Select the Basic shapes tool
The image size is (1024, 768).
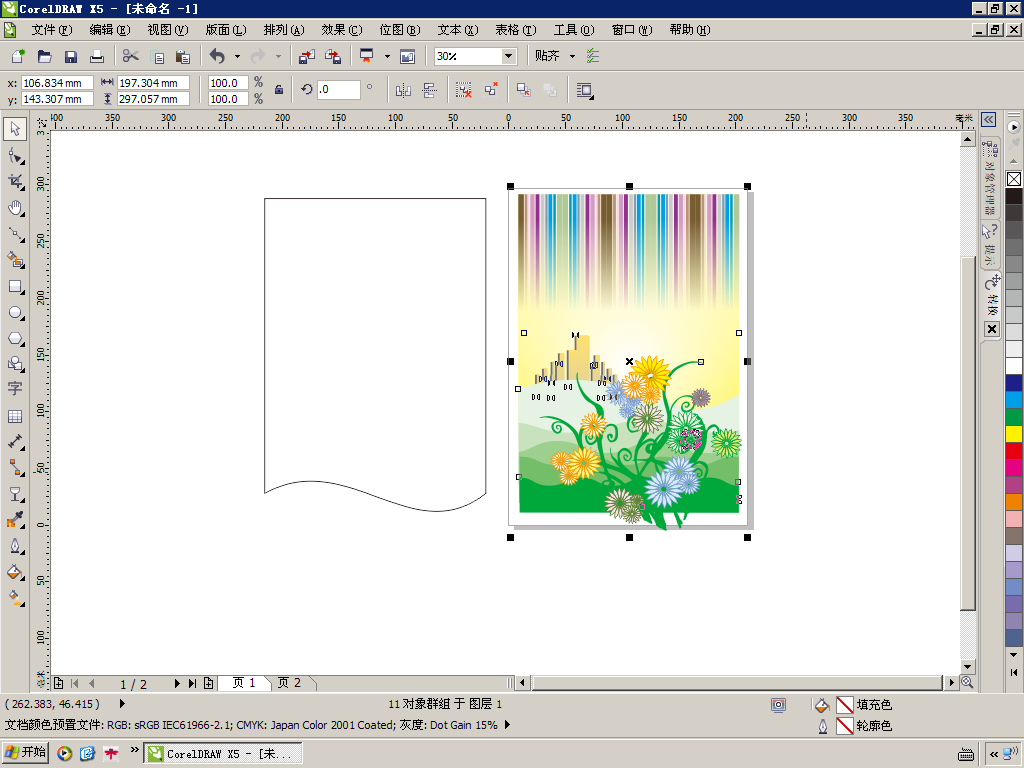click(15, 364)
